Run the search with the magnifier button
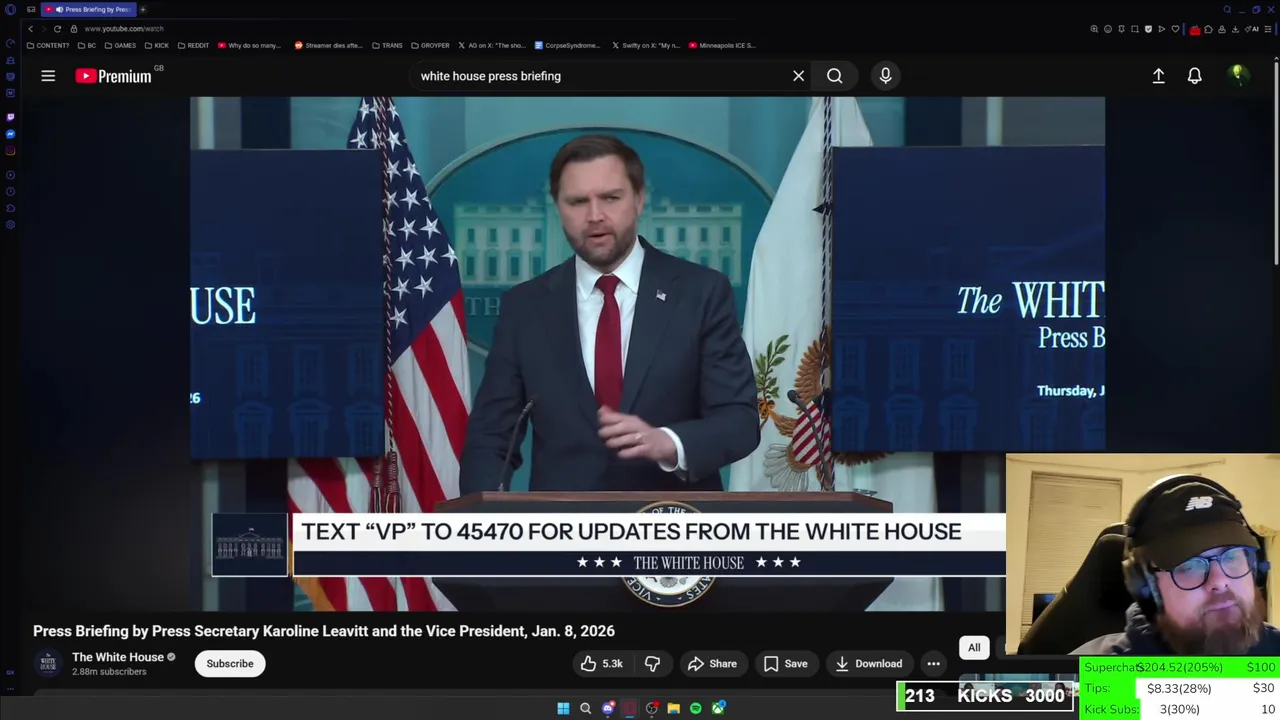 click(x=834, y=76)
